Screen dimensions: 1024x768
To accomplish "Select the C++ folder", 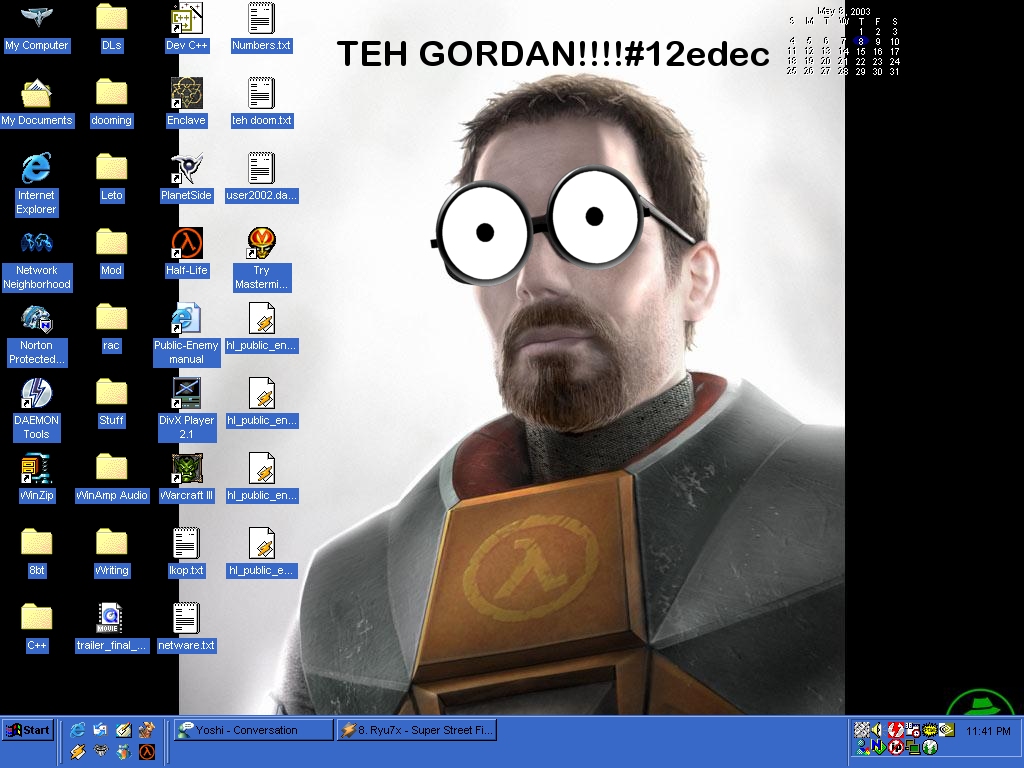I will [37, 628].
